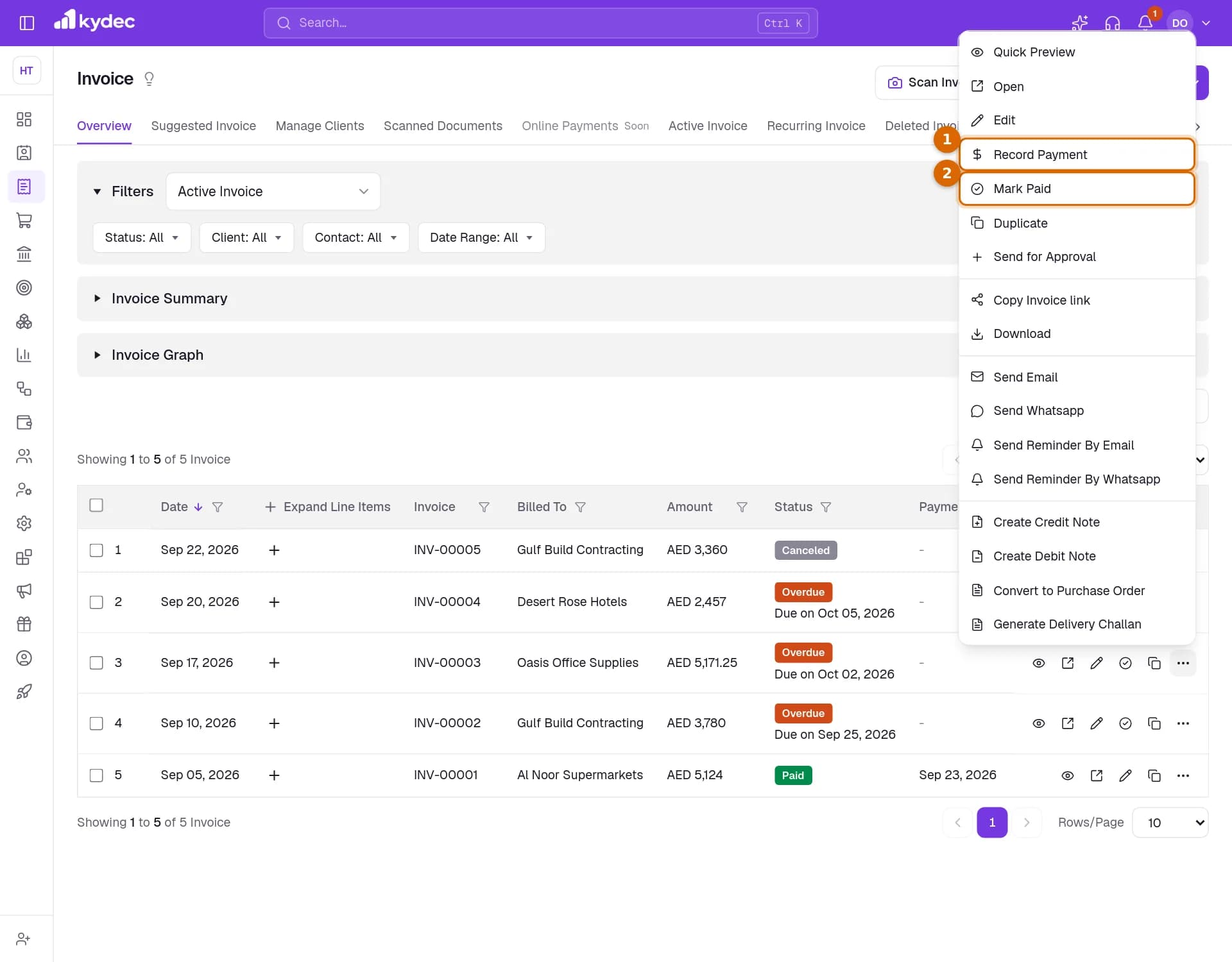Tick the select-all header checkbox

[x=96, y=505]
